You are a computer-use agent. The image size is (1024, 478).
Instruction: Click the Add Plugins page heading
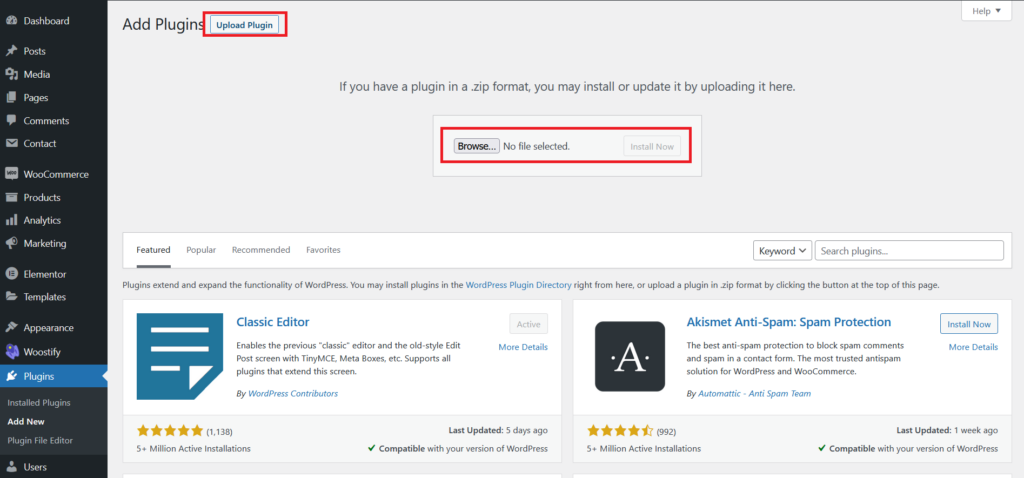[x=164, y=25]
